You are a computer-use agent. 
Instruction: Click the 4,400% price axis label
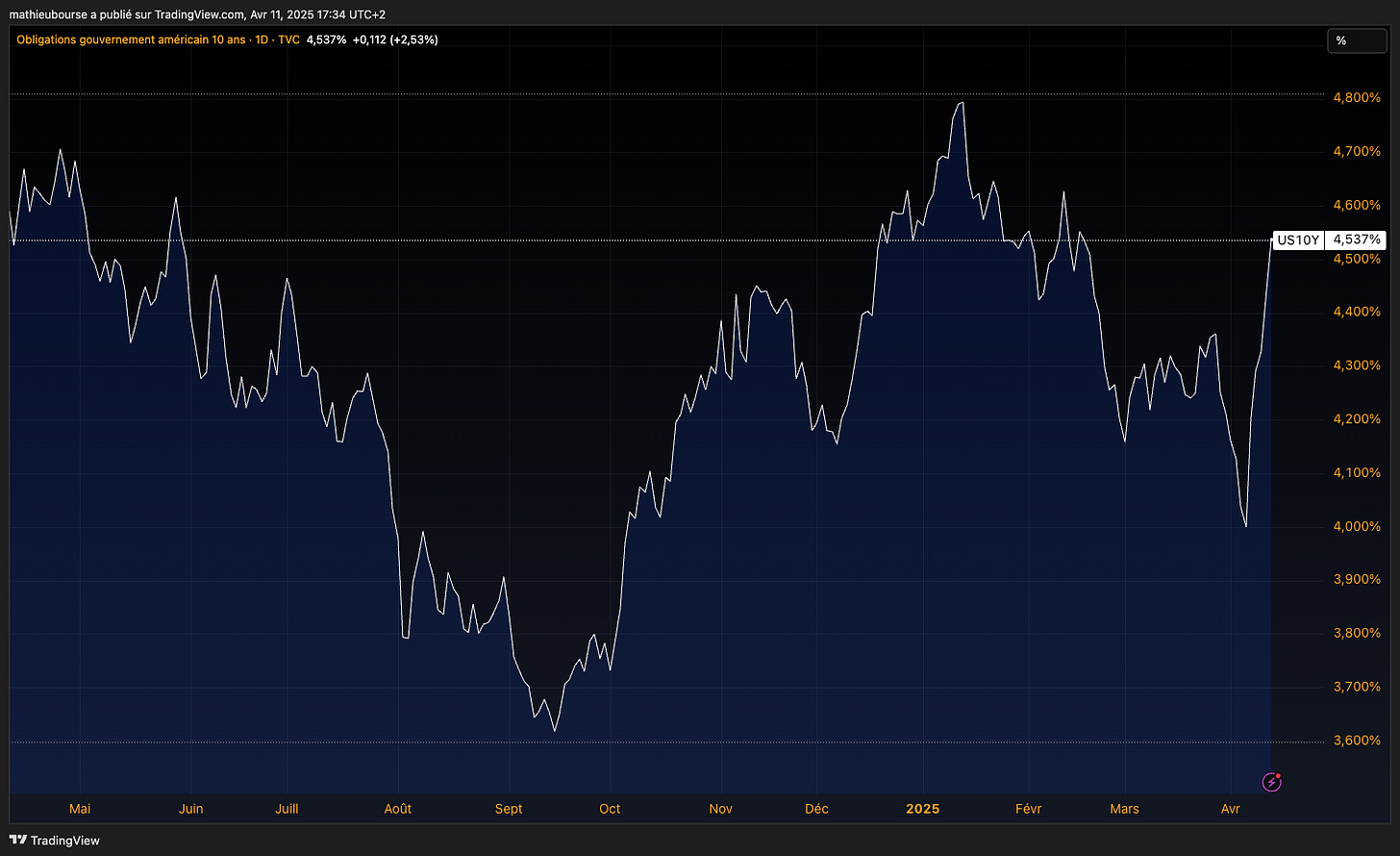coord(1356,312)
